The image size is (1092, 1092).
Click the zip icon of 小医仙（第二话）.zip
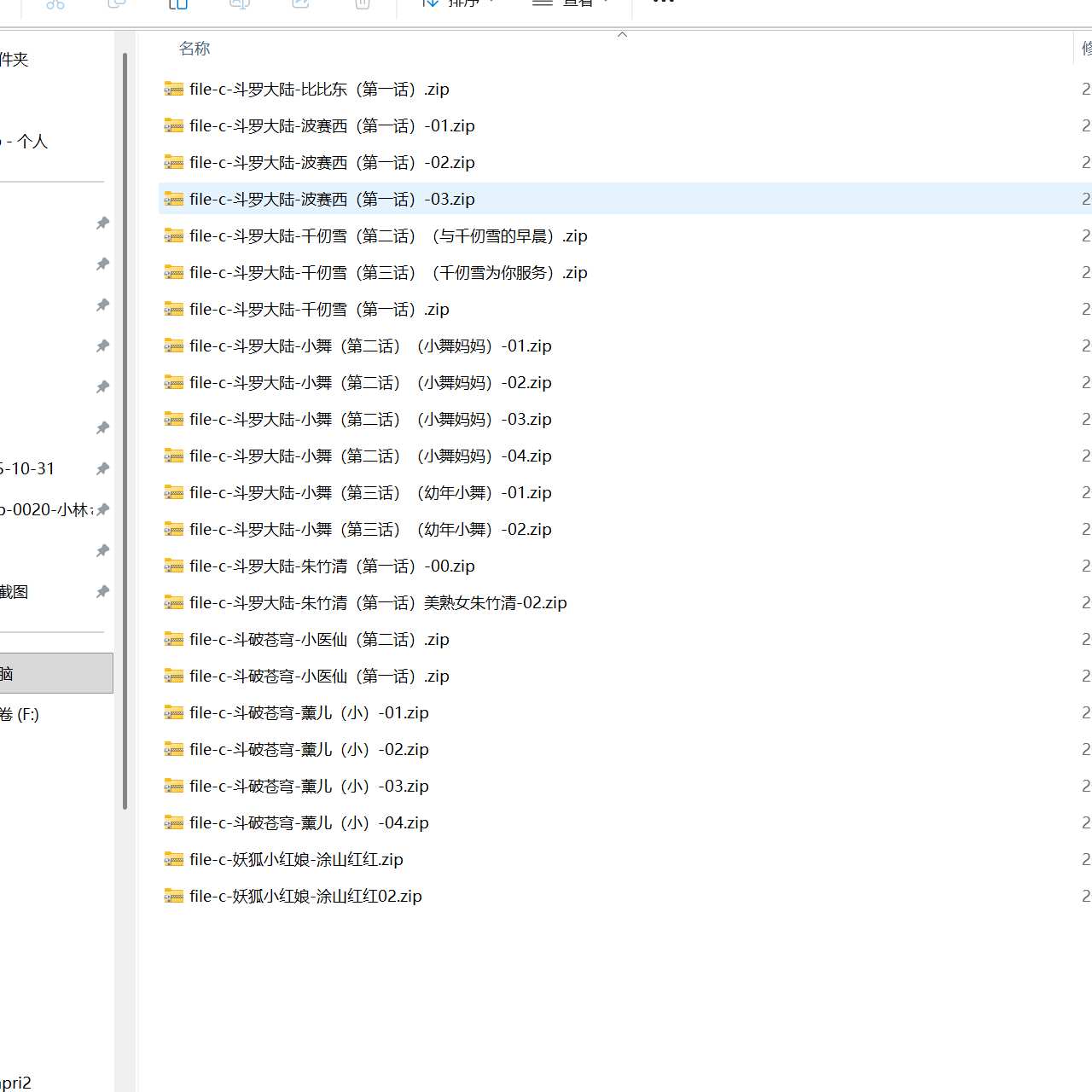[174, 639]
